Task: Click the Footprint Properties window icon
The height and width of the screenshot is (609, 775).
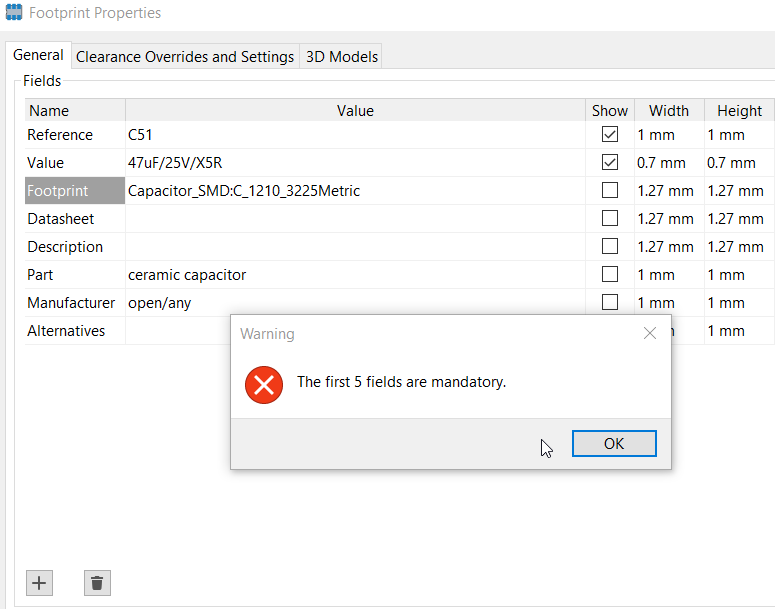Action: tap(14, 12)
